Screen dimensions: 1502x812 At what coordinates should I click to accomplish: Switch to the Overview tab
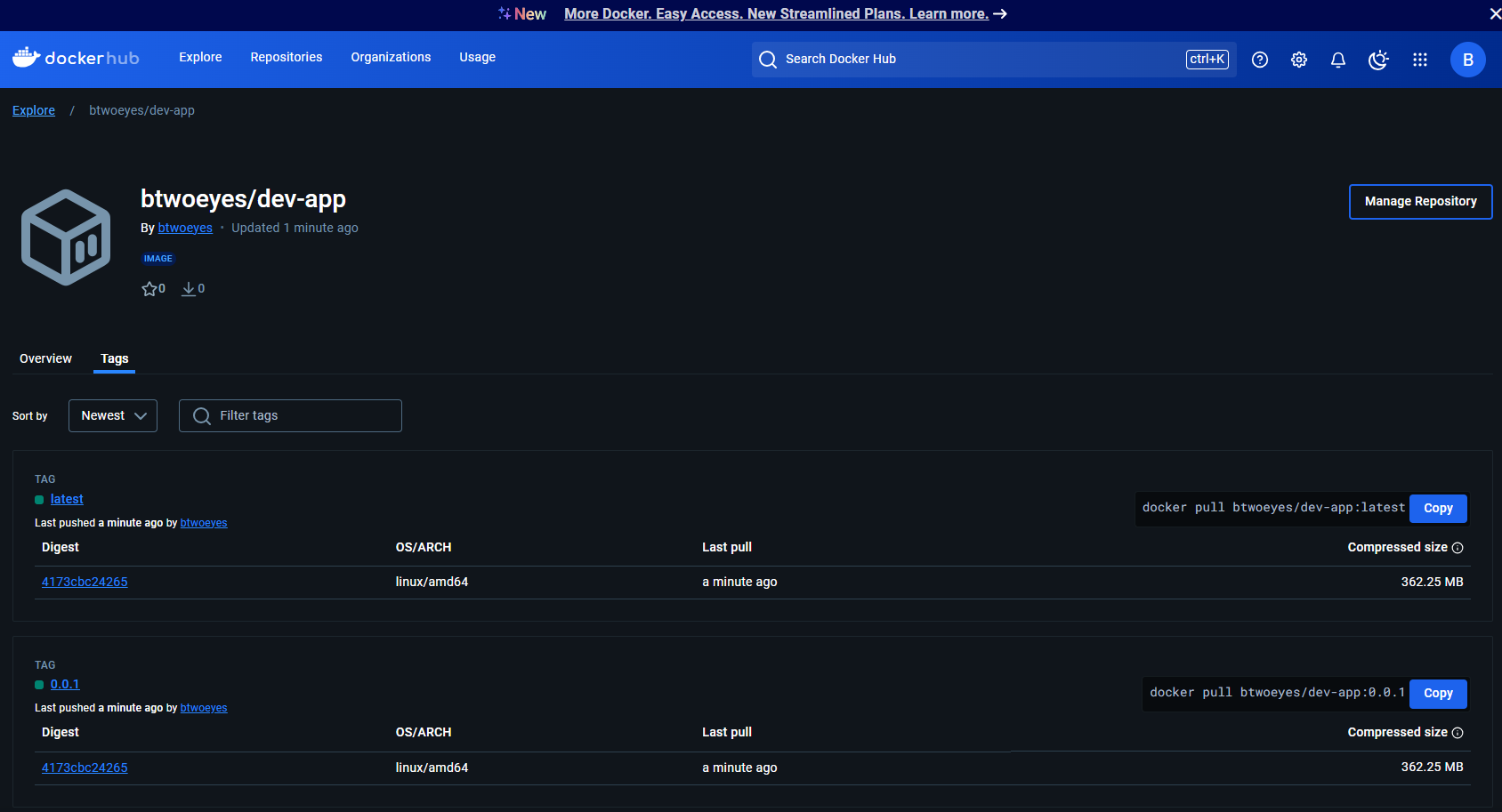tap(45, 358)
